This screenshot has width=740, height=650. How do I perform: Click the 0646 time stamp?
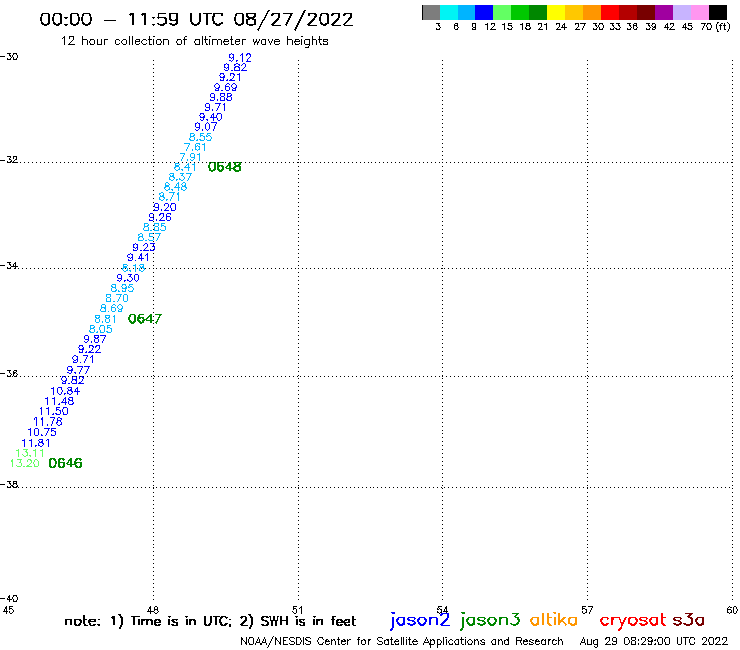pyautogui.click(x=65, y=464)
